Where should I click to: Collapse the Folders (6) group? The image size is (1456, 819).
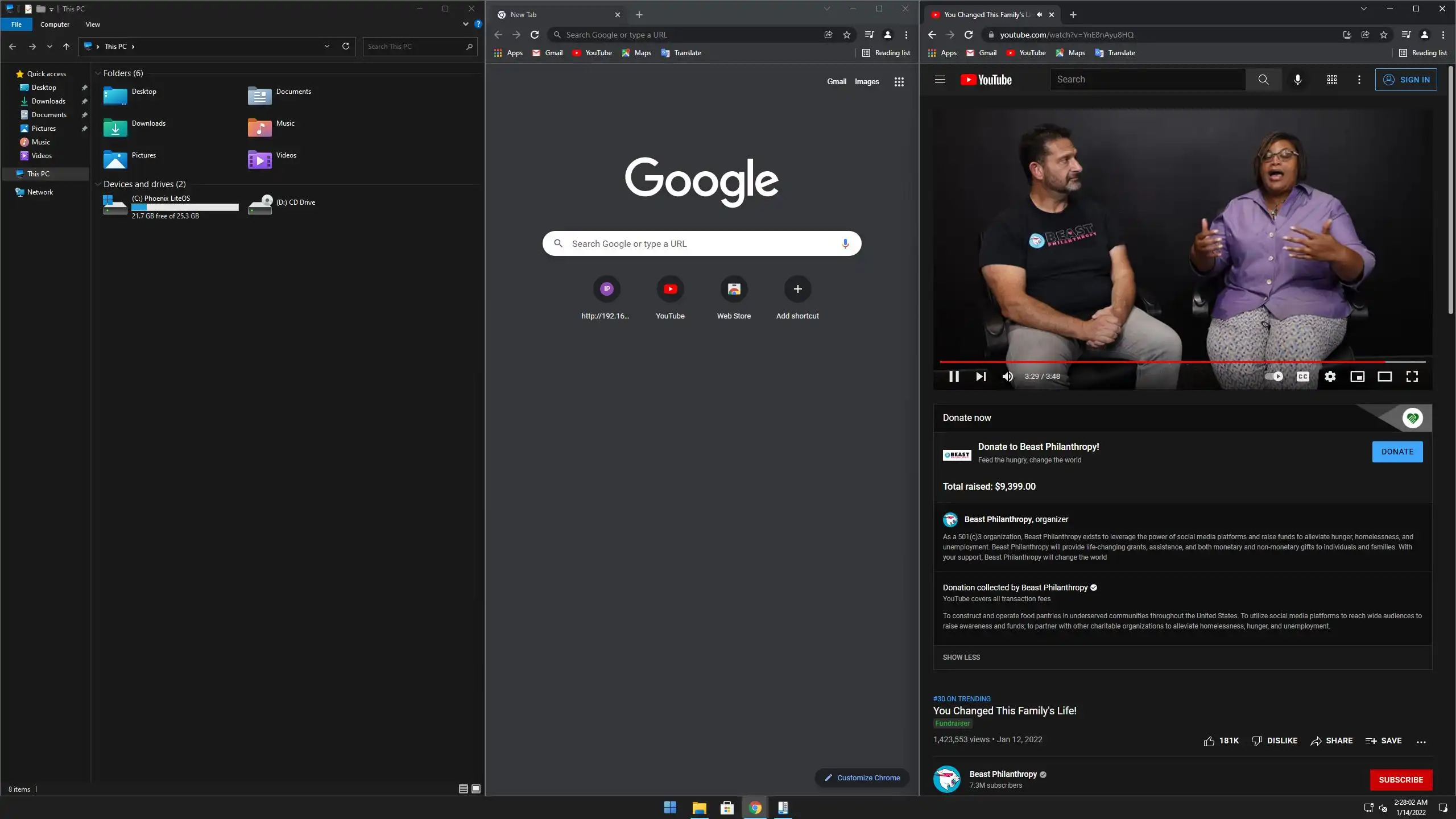point(98,73)
